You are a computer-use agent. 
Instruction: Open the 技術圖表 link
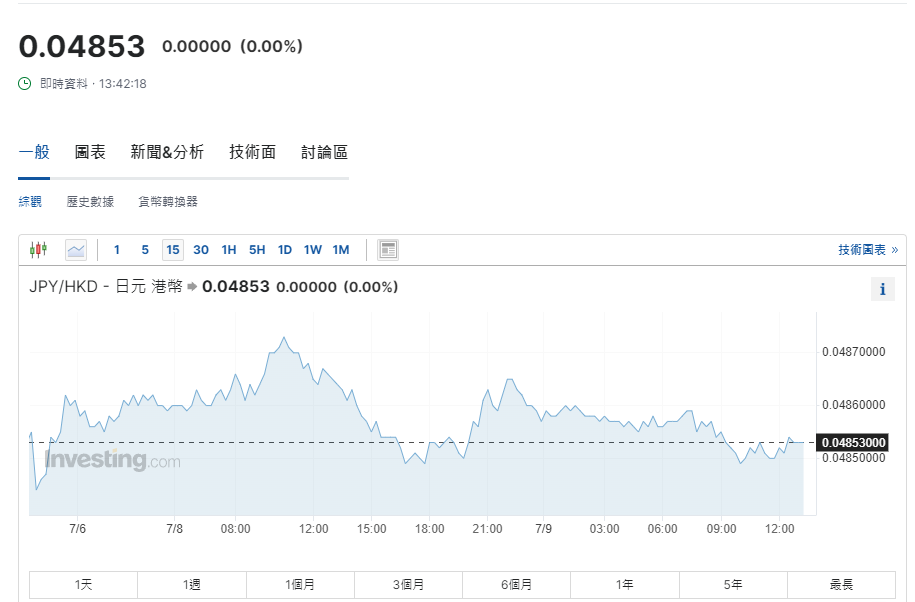[867, 249]
